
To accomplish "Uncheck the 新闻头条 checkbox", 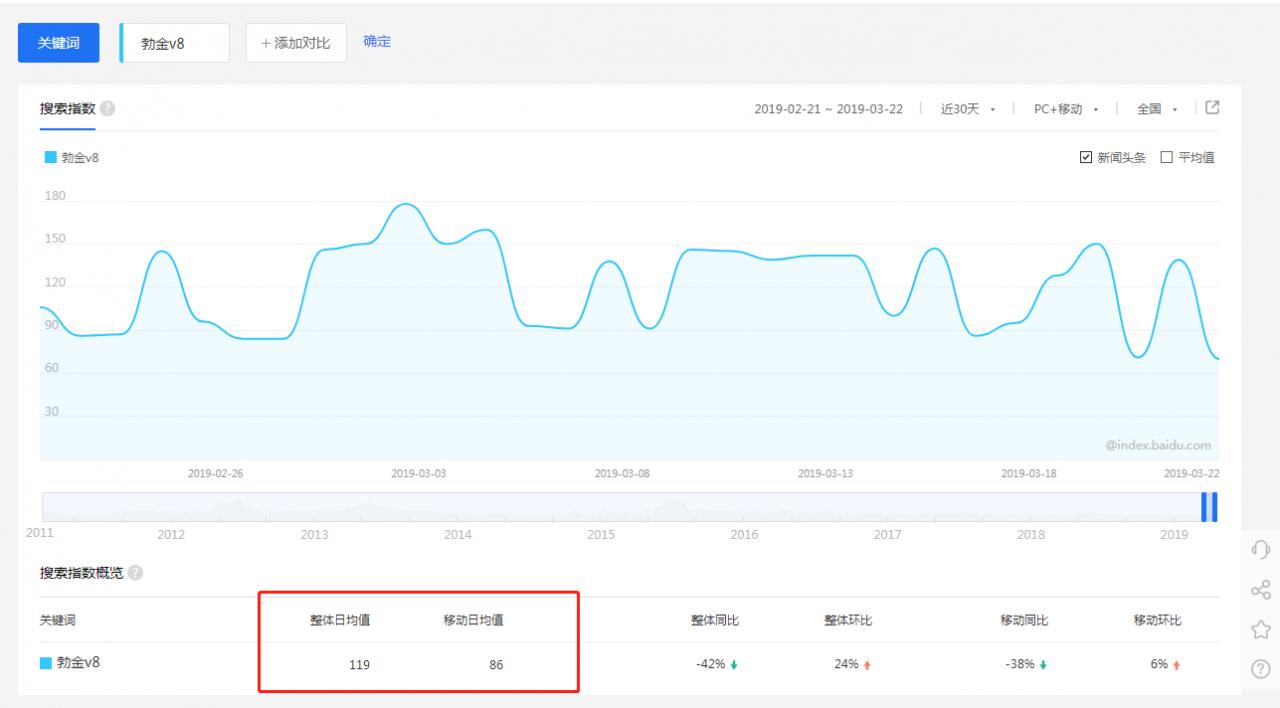I will click(1086, 157).
